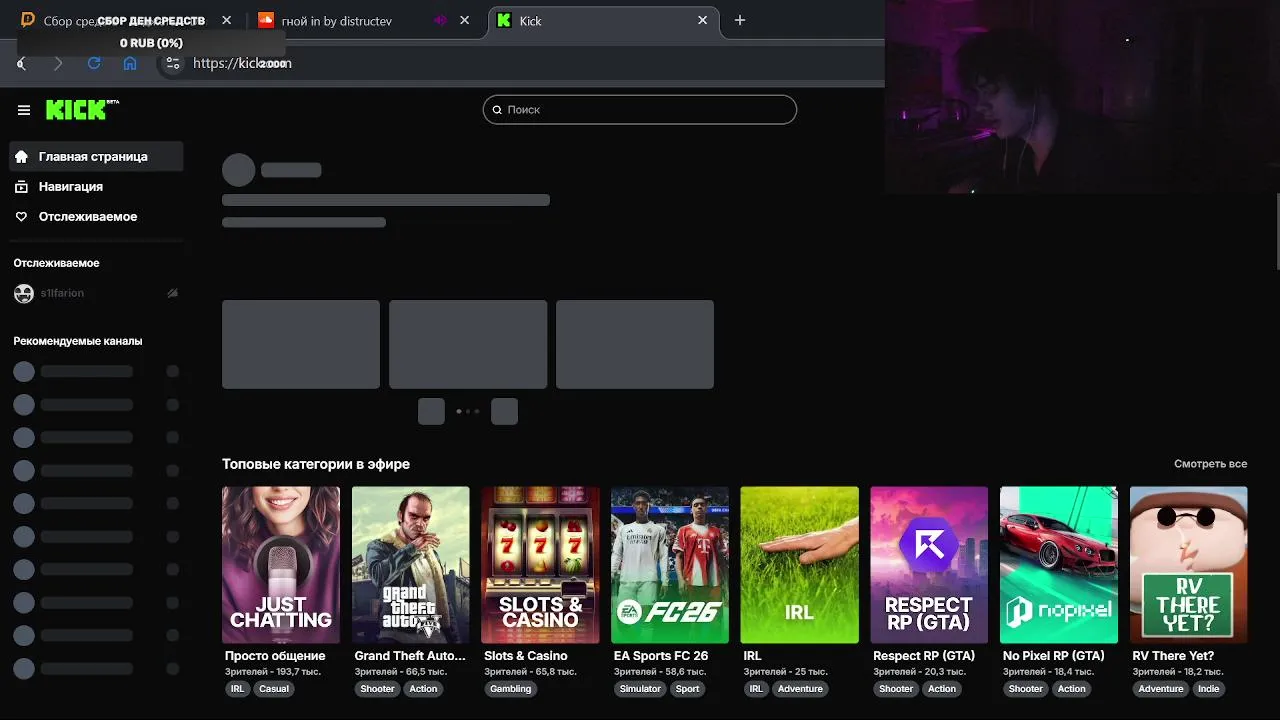Focus the Поиск search field
The width and height of the screenshot is (1280, 720).
pos(640,110)
